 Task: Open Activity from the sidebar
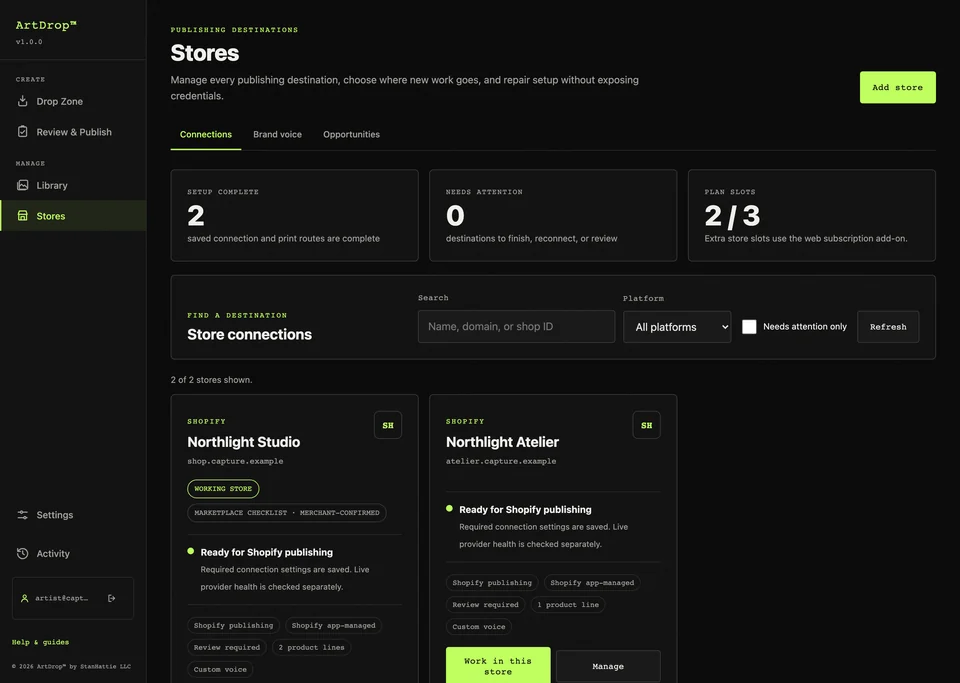(73, 553)
